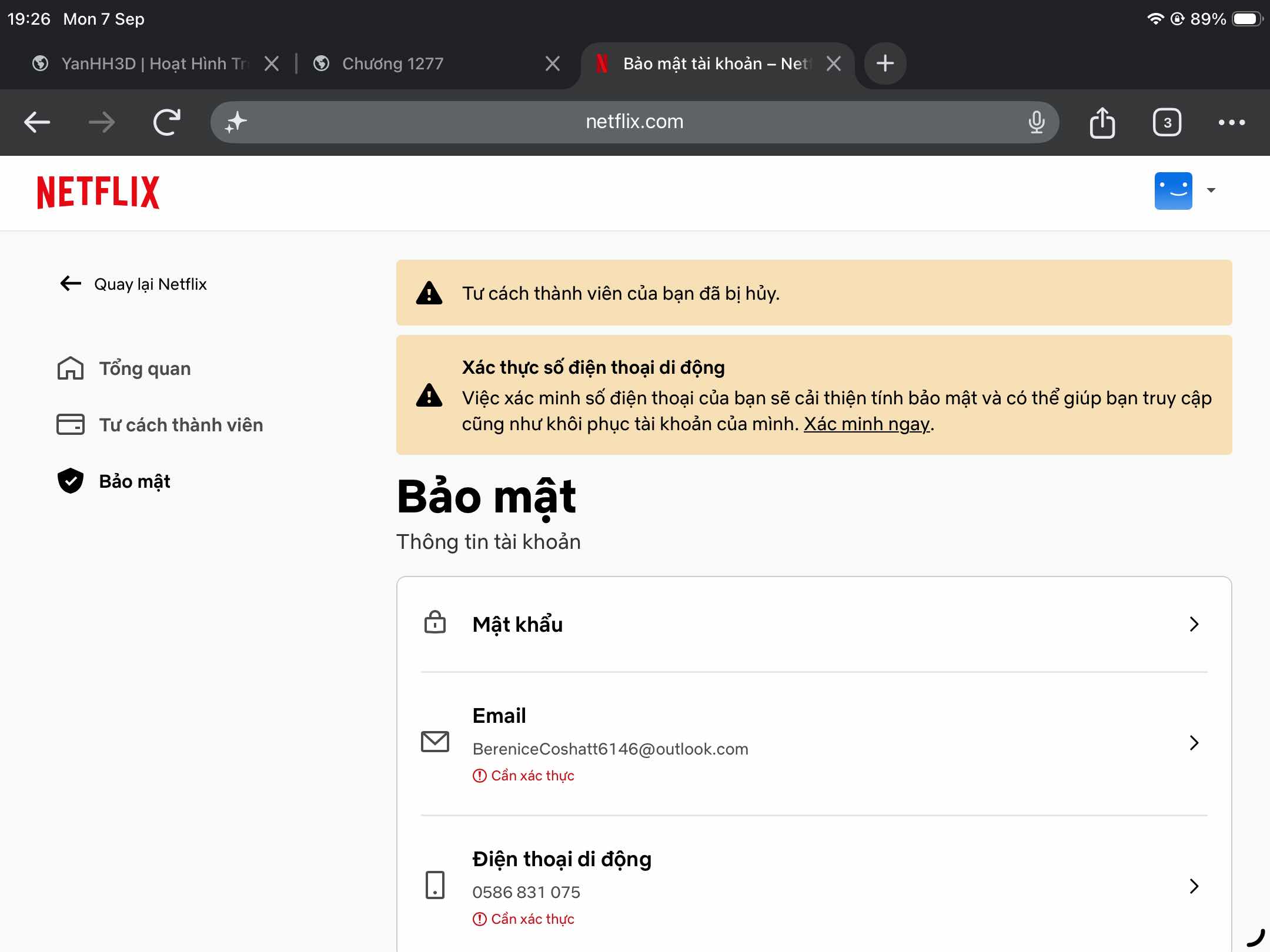Image resolution: width=1270 pixels, height=952 pixels.
Task: Click the phone icon beside Điện thoại di động
Action: tap(435, 885)
